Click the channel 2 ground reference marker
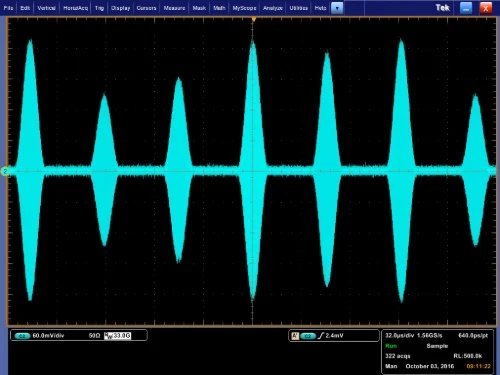The image size is (500, 375). 5,171
